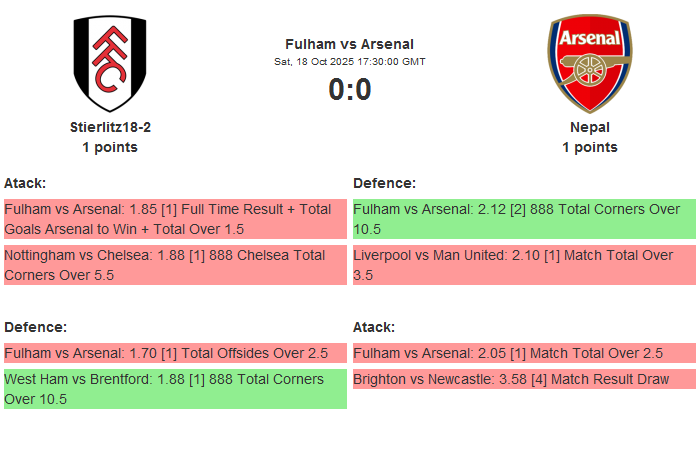Click the Fulham club crest

(110, 64)
